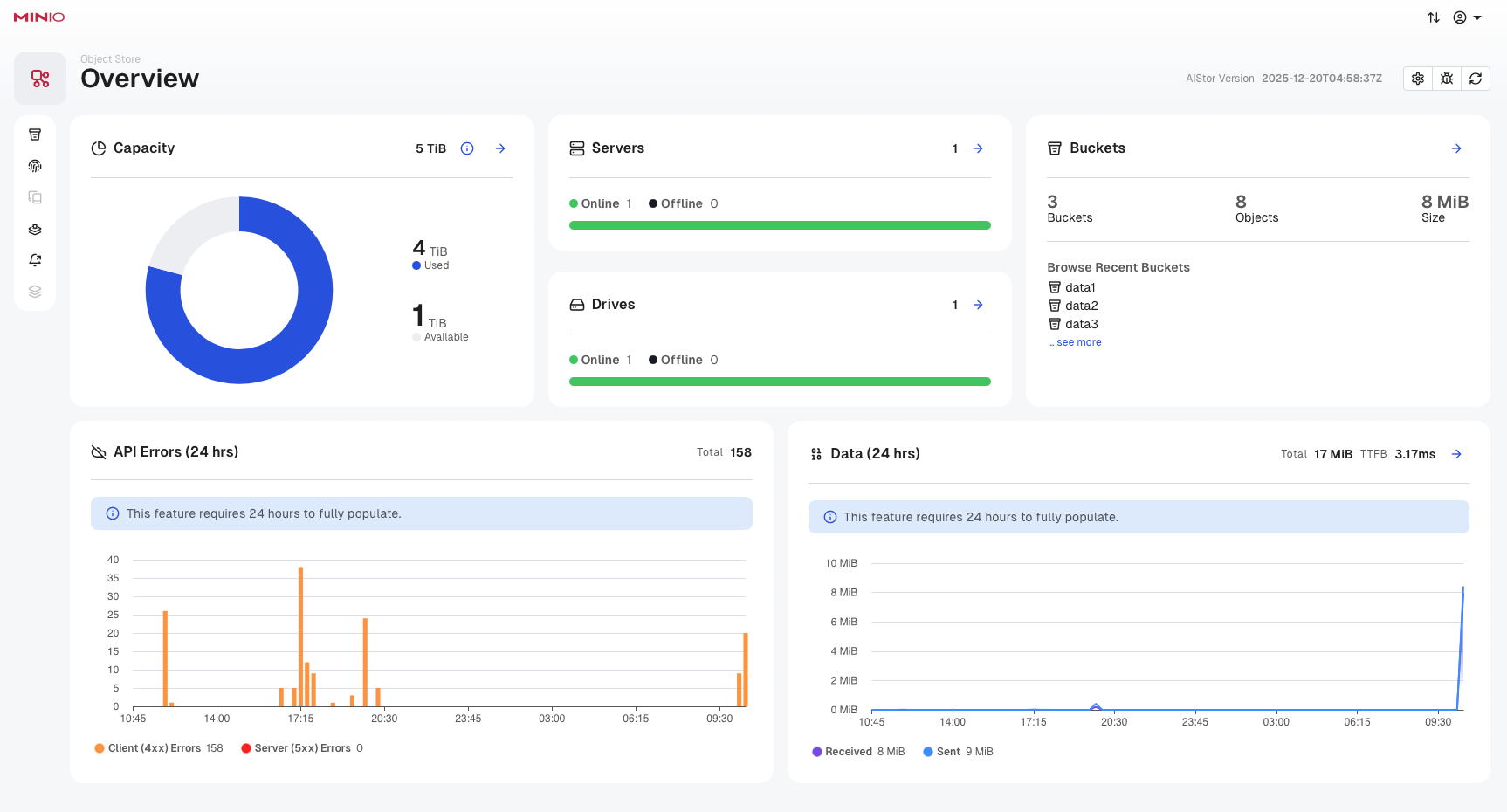Viewport: 1507px width, 812px height.
Task: Click the bell notification icon in the sidebar
Action: tap(35, 260)
